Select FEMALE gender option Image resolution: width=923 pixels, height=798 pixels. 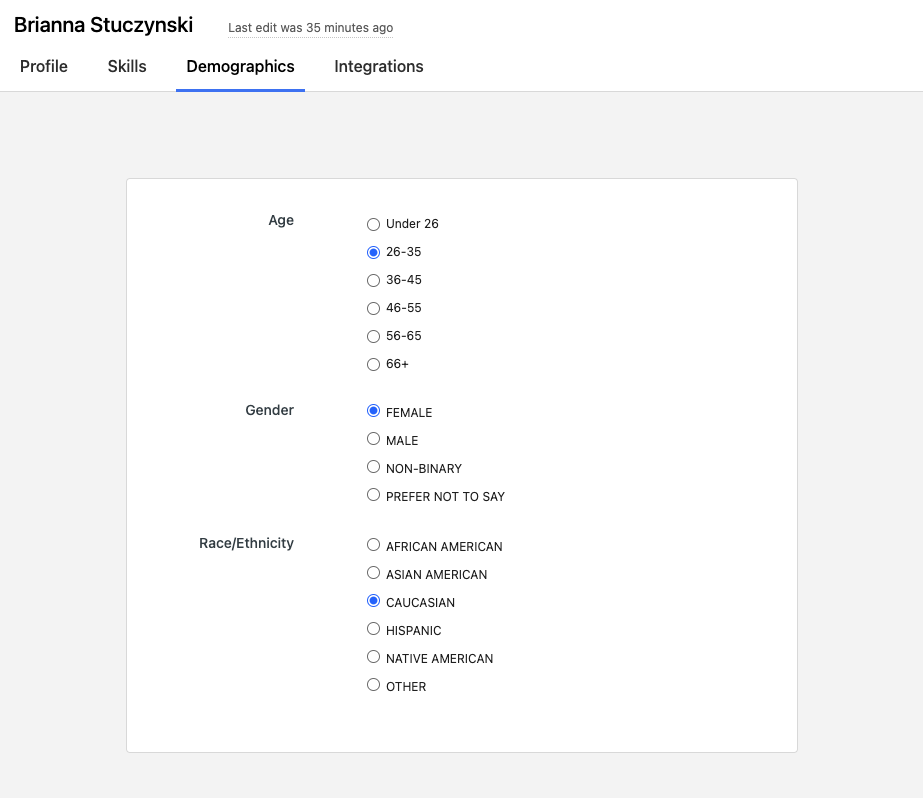click(x=373, y=411)
